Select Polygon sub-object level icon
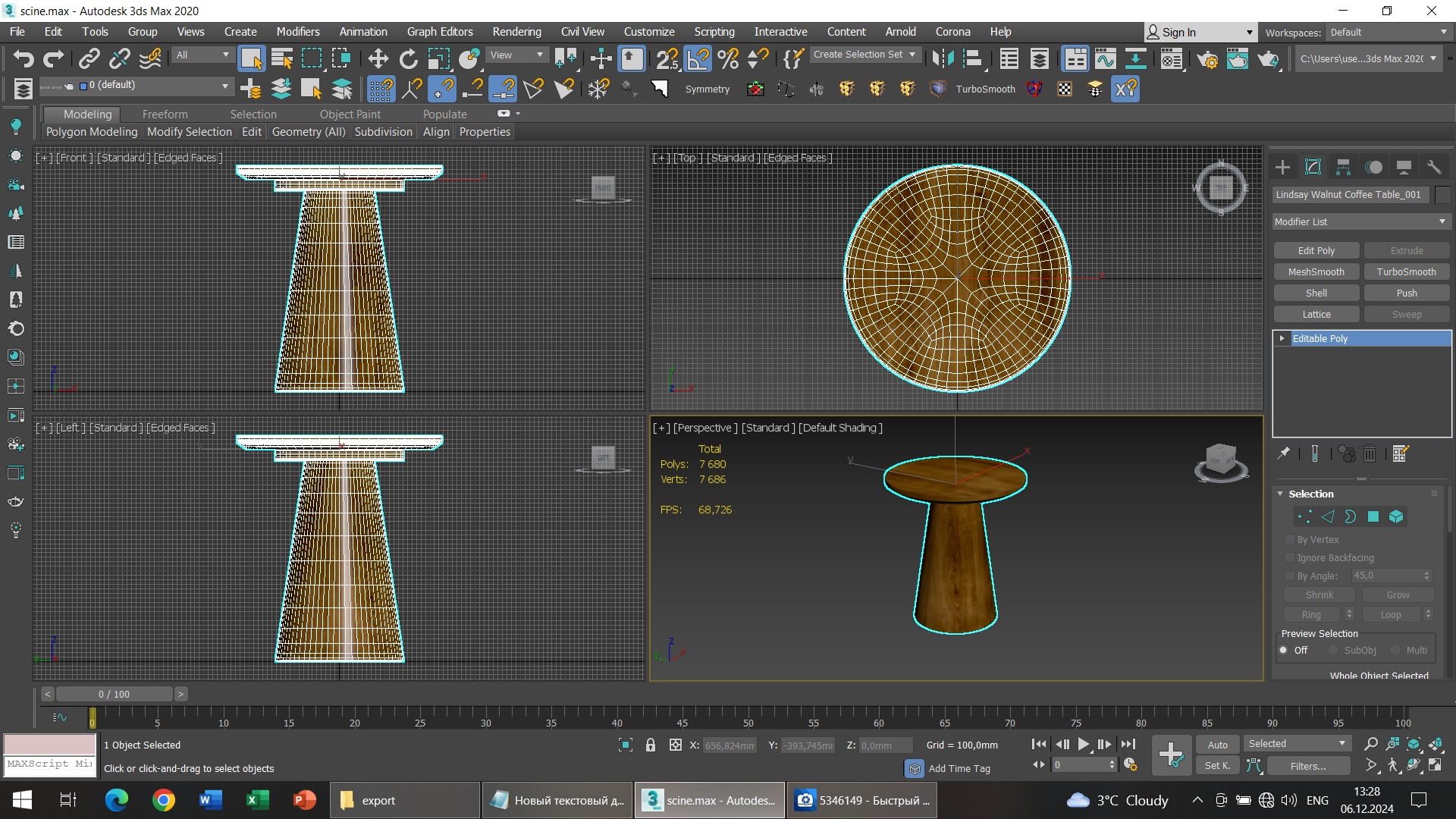 (x=1373, y=516)
